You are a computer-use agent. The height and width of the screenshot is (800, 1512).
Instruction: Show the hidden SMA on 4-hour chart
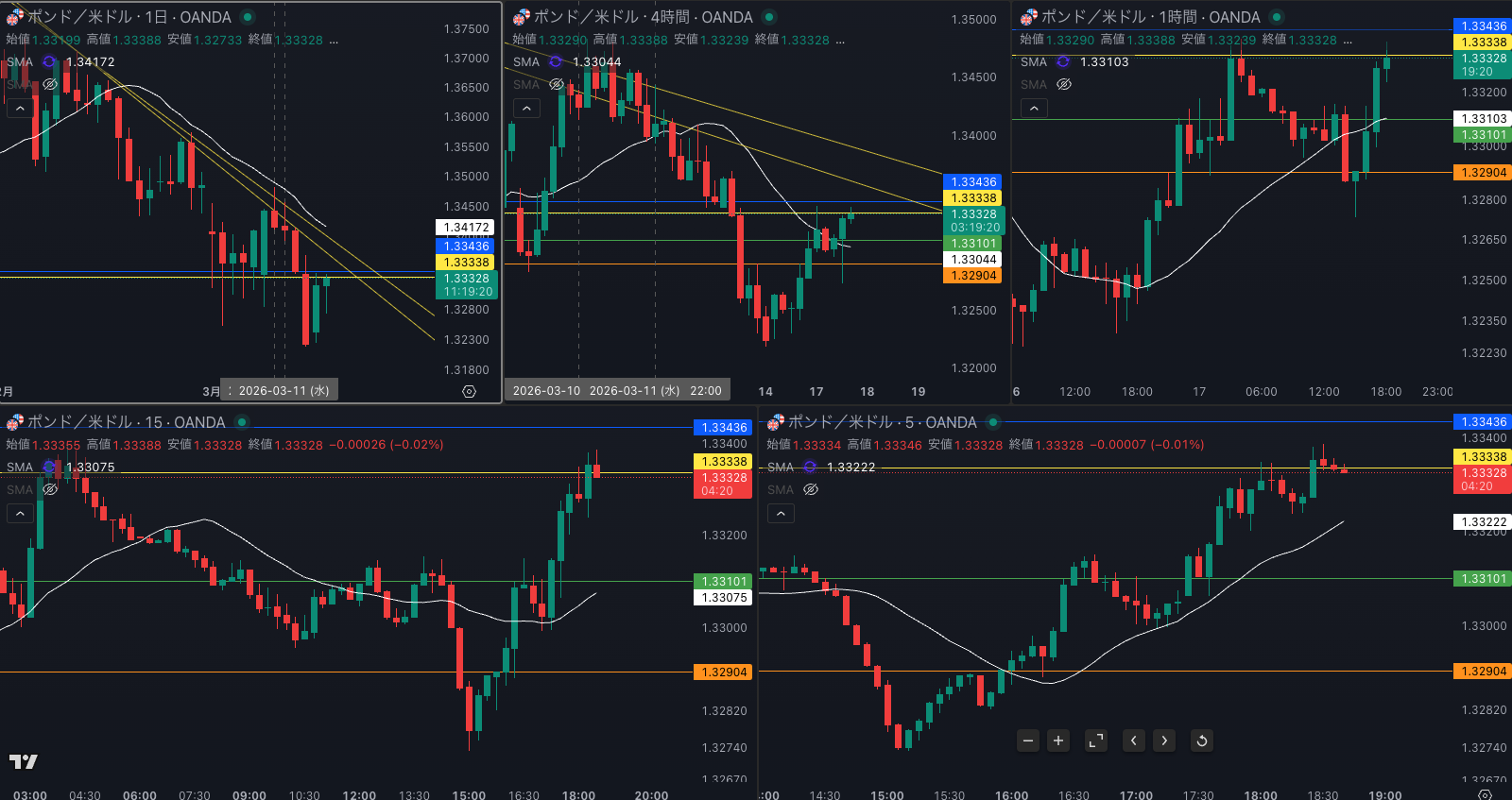(557, 85)
